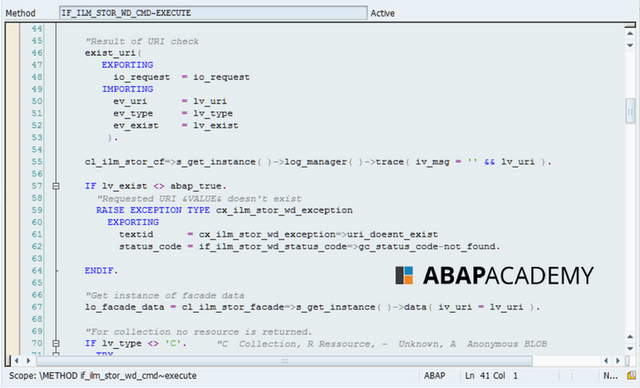Click horizontal scrollbar thumb below the code
This screenshot has height=388, width=640.
[x=284, y=361]
